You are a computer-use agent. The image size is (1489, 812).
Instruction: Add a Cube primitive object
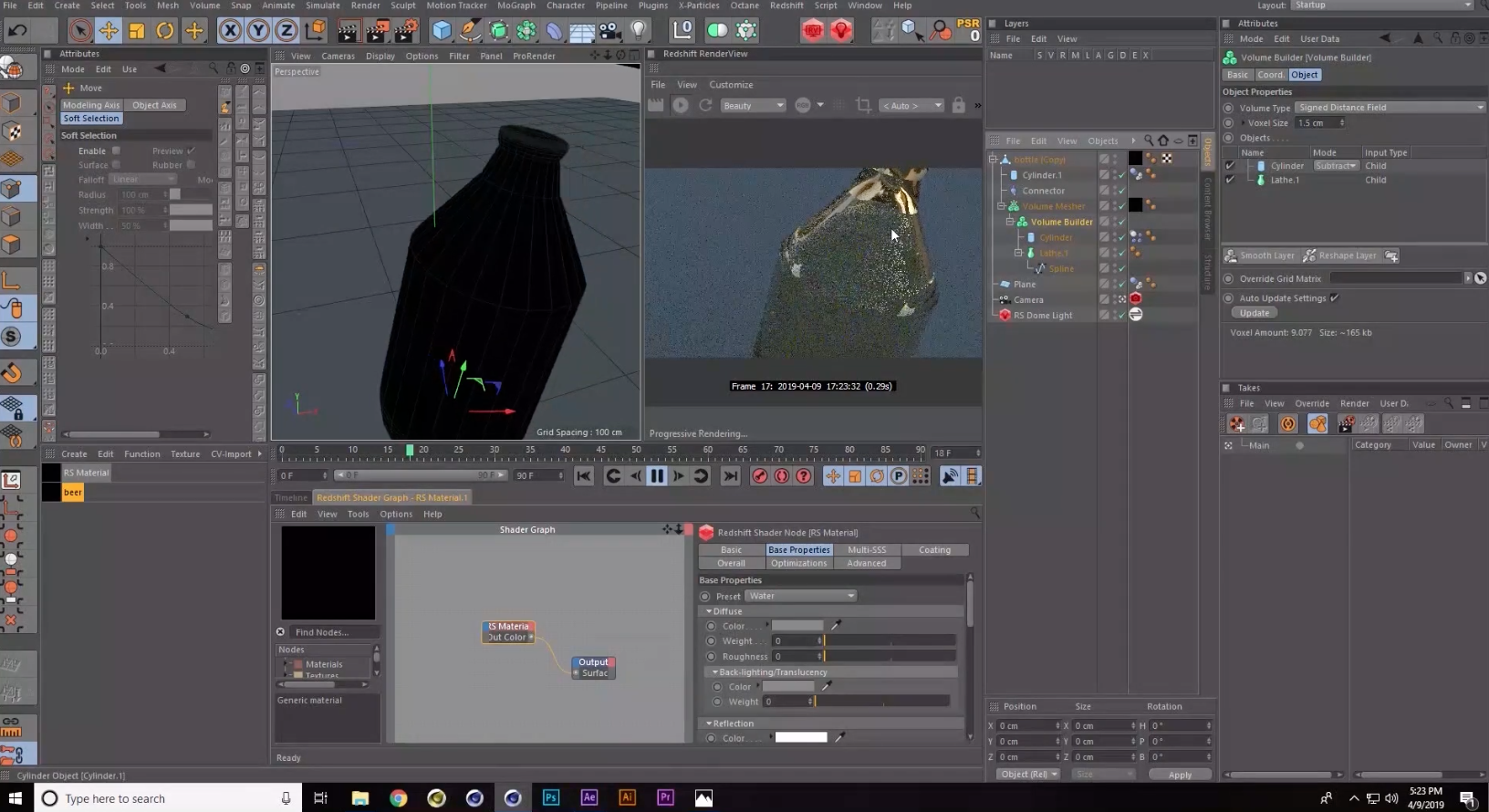(442, 31)
